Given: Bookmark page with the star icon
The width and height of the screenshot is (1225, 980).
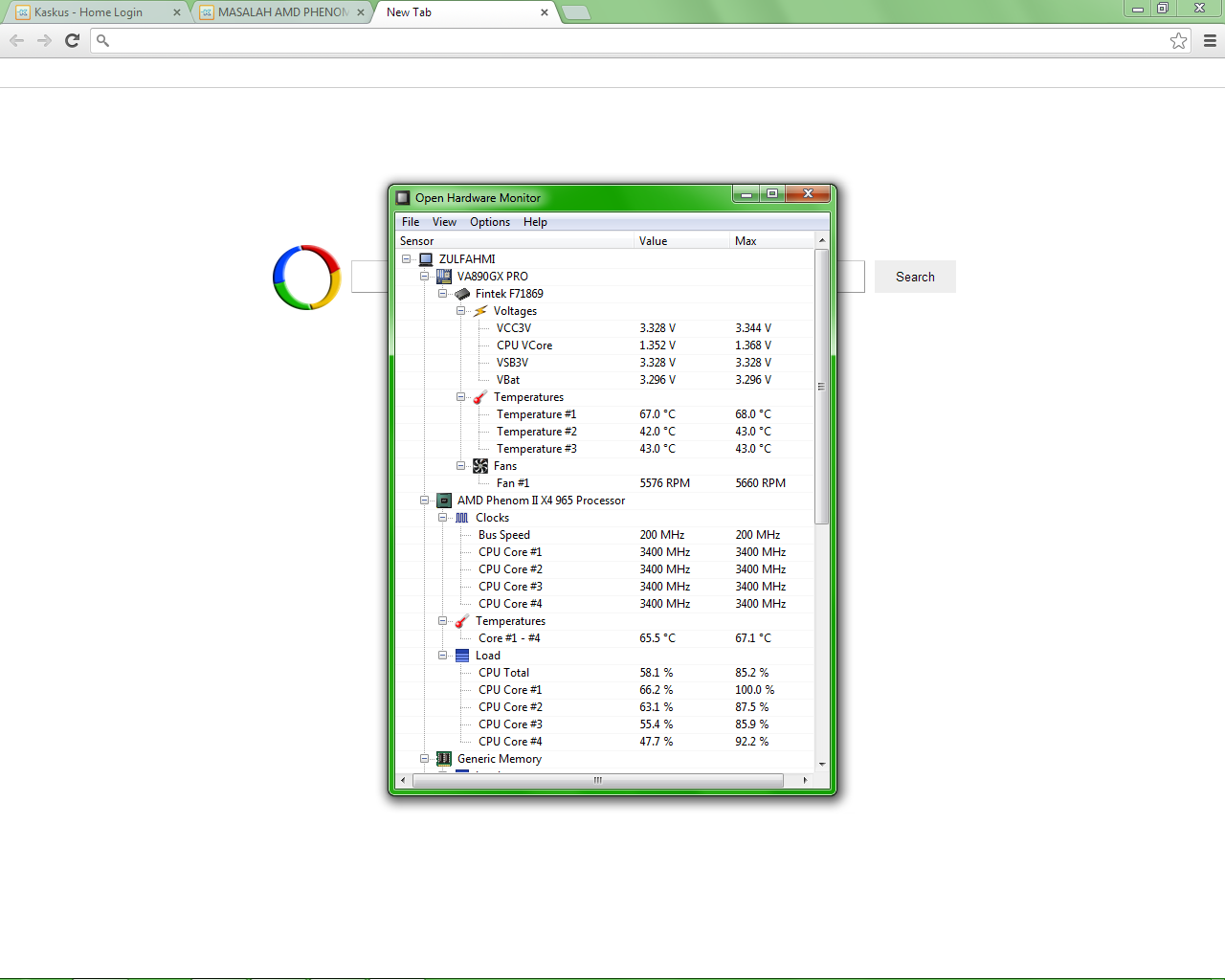Looking at the screenshot, I should click(1178, 40).
